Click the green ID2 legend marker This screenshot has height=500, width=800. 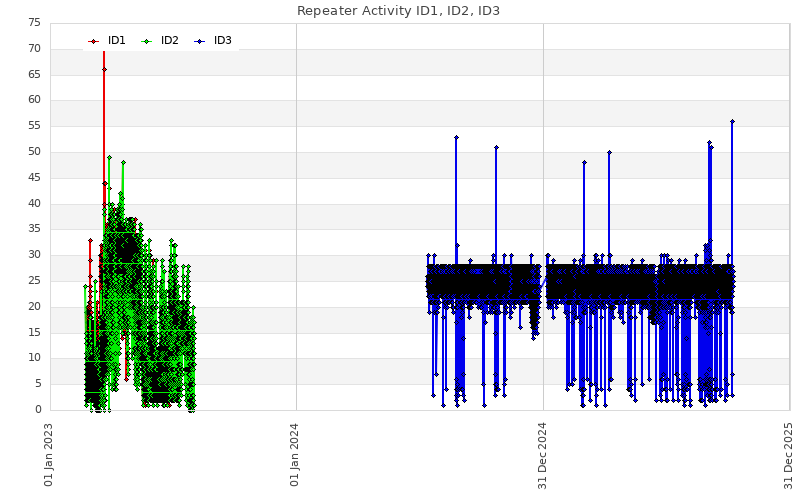[x=146, y=41]
